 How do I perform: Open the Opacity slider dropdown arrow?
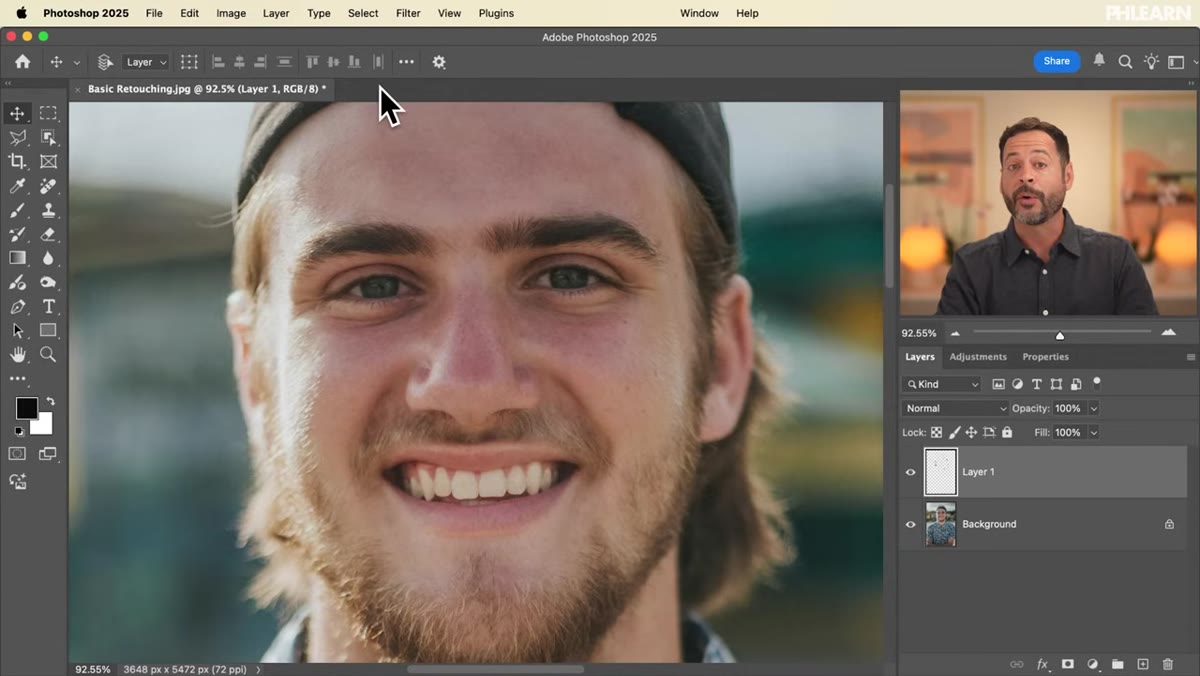[x=1093, y=408]
